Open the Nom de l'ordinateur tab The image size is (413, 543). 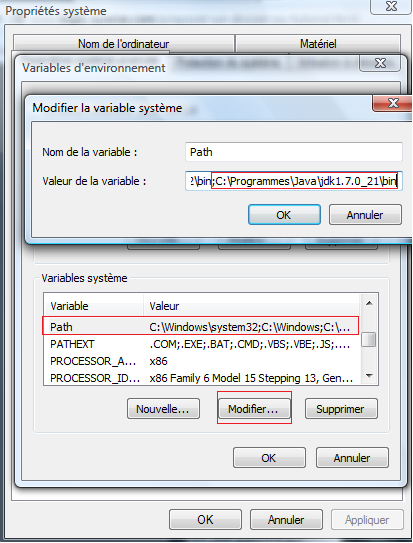(x=124, y=44)
